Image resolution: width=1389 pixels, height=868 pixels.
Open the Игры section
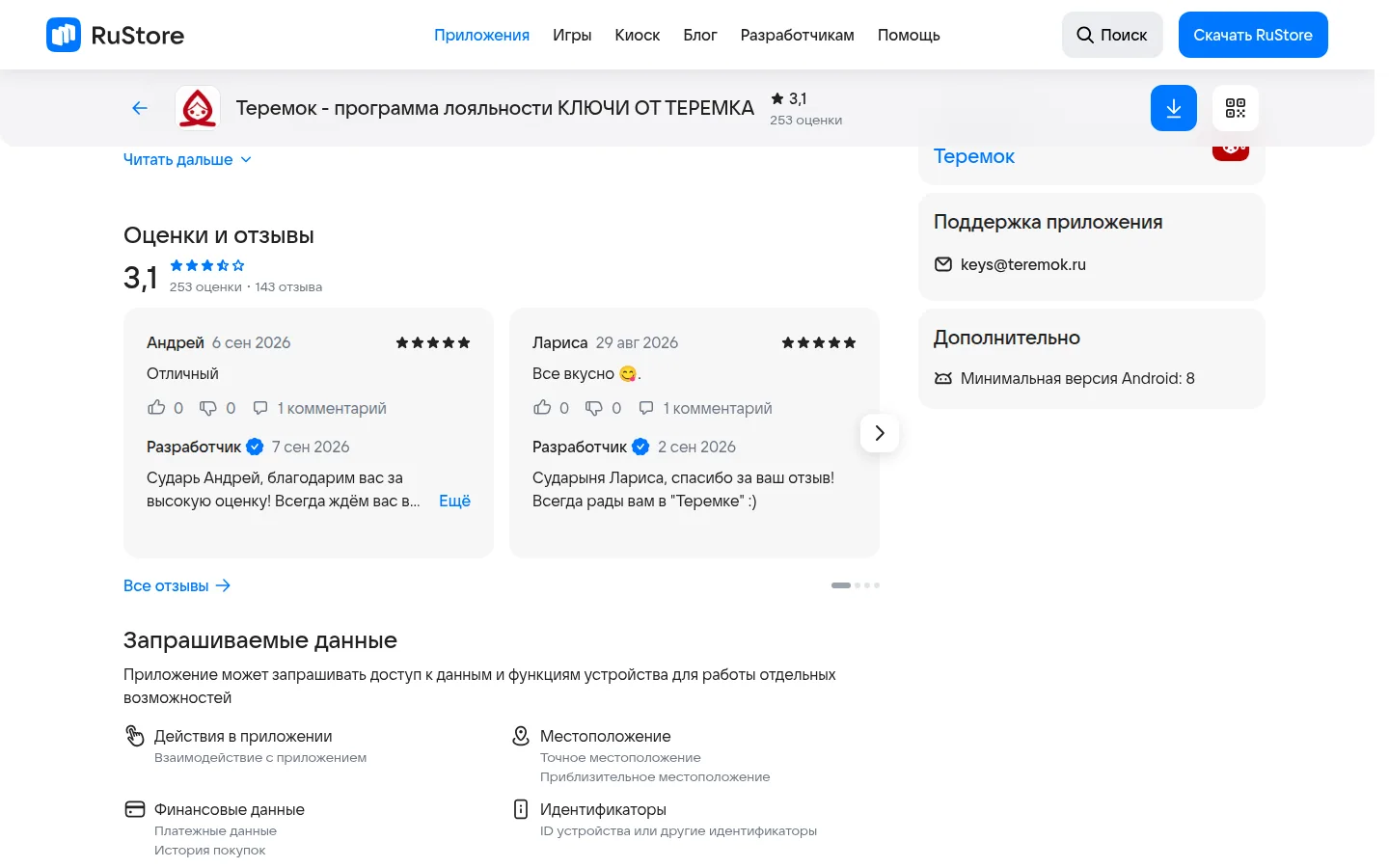click(x=572, y=35)
